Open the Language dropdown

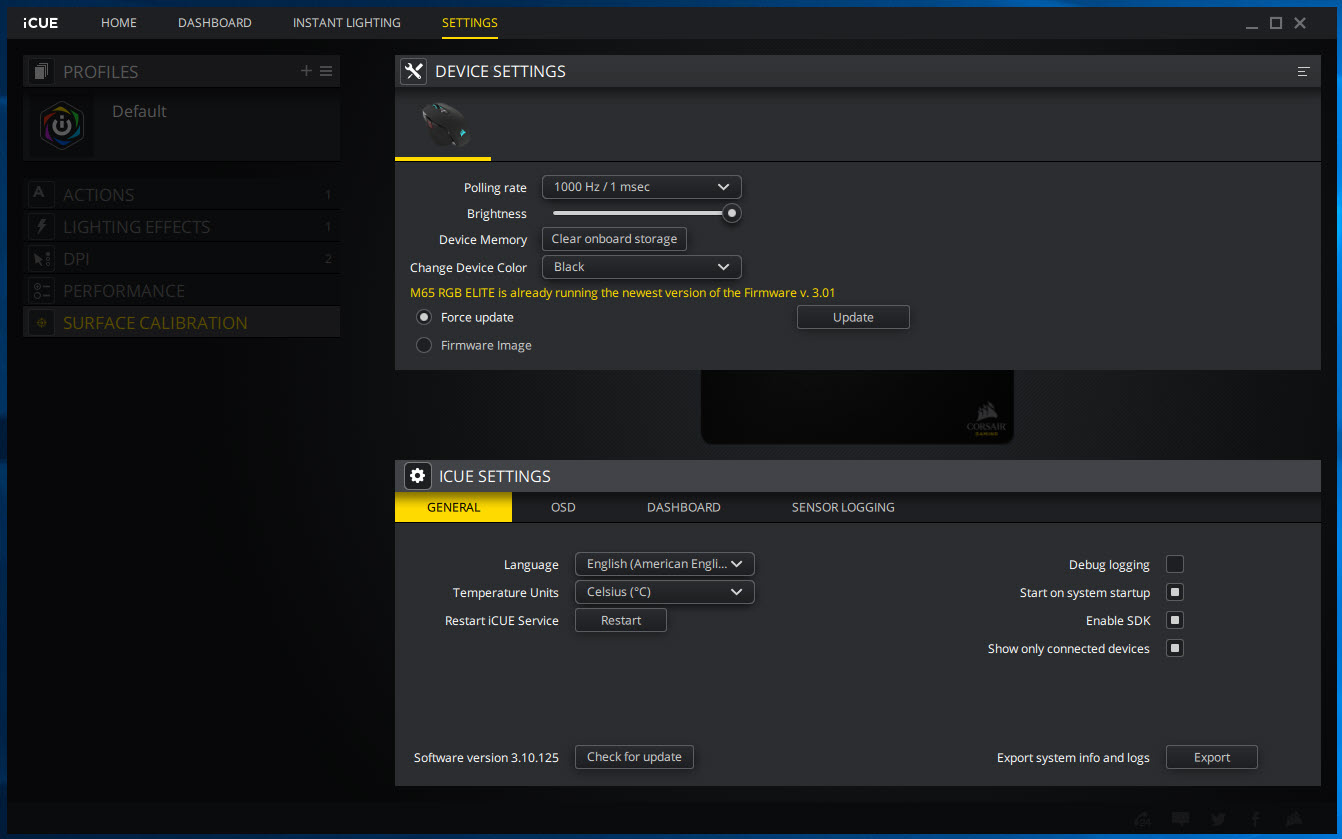(664, 564)
